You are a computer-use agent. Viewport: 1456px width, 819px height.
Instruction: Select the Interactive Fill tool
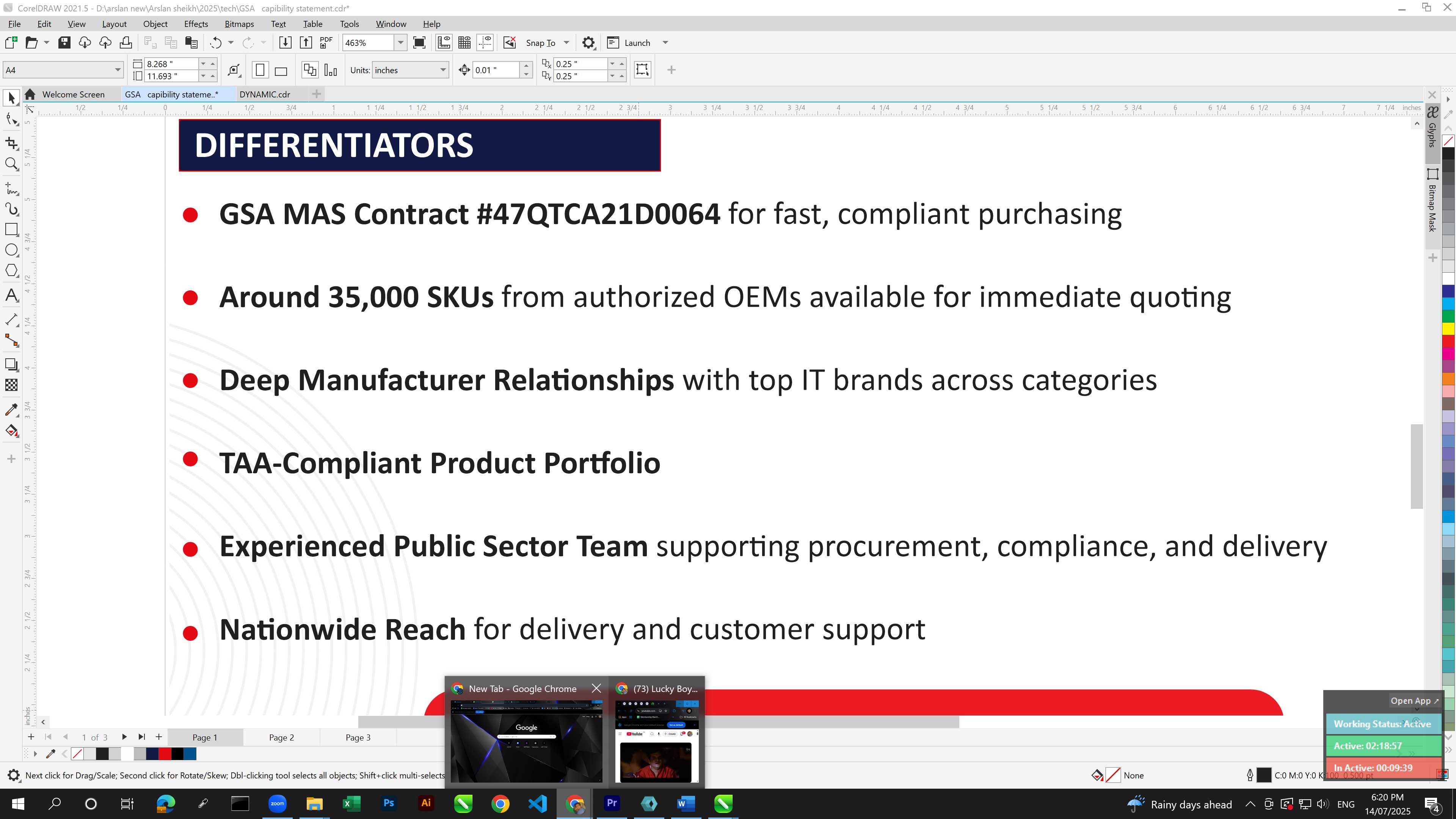point(11,431)
